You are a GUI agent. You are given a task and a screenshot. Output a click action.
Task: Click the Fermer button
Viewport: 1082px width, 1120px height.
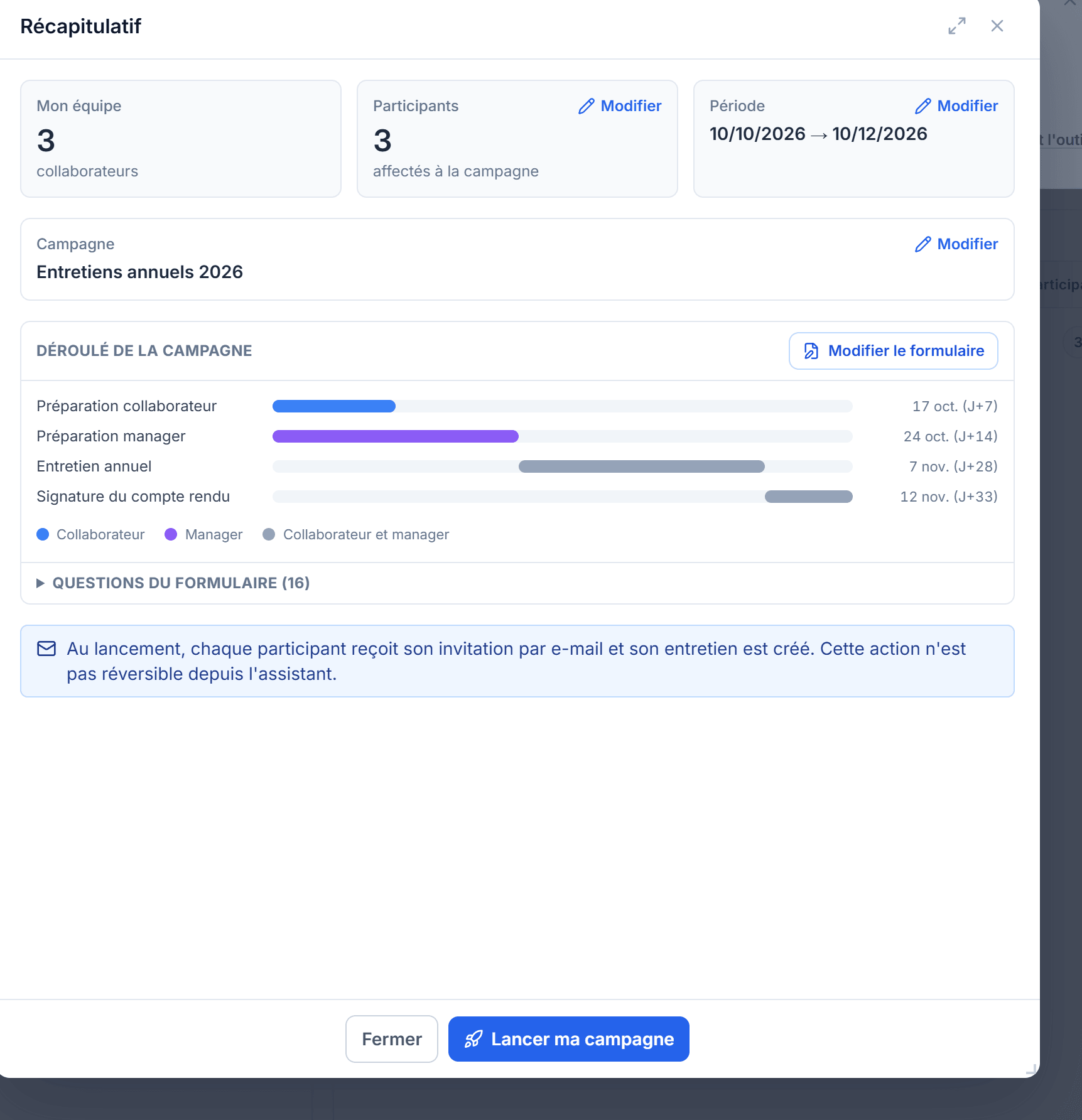[x=392, y=1039]
